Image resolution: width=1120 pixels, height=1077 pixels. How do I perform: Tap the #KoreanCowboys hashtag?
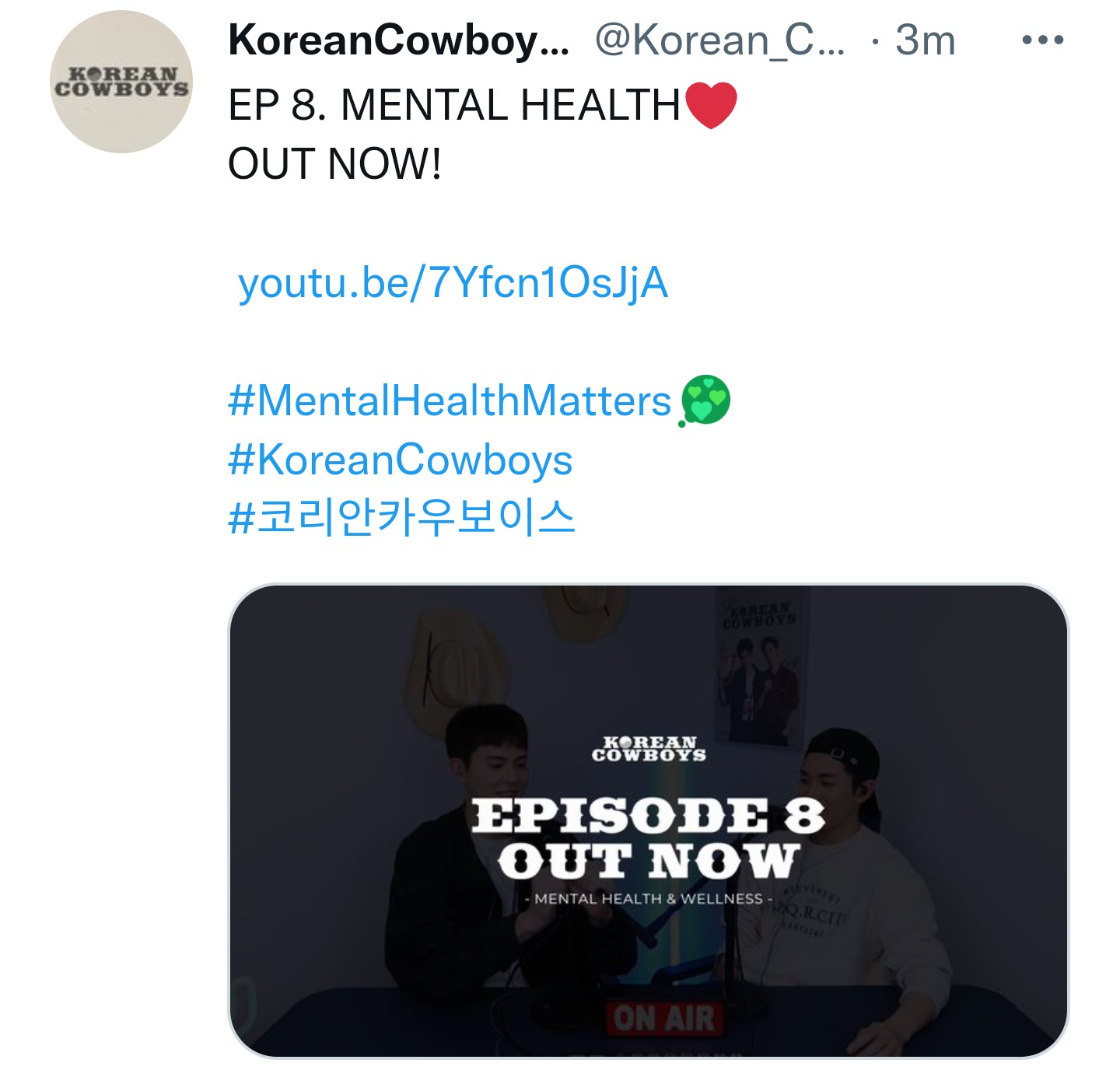pos(401,460)
